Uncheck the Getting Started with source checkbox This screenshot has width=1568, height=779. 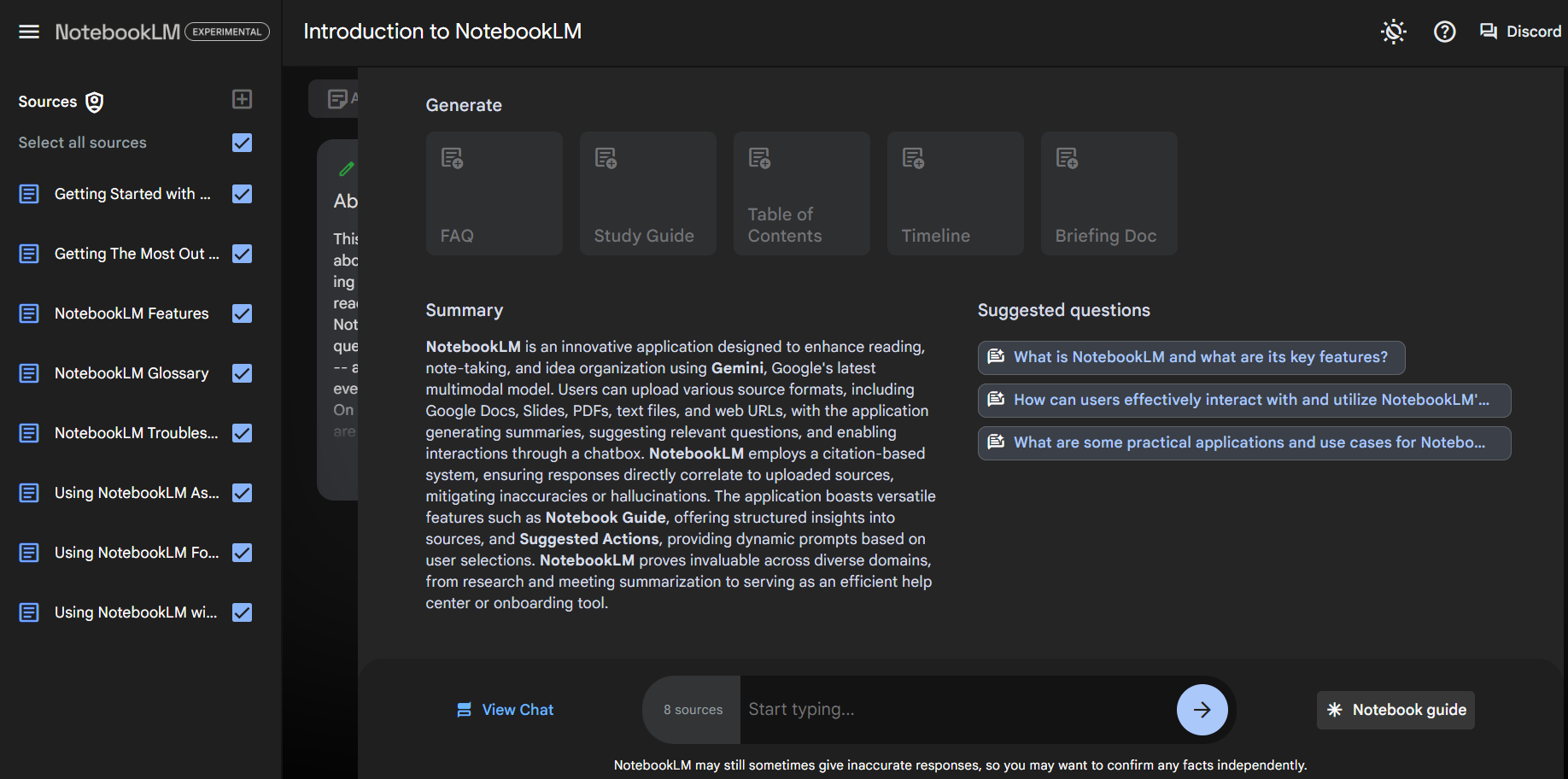click(x=243, y=194)
